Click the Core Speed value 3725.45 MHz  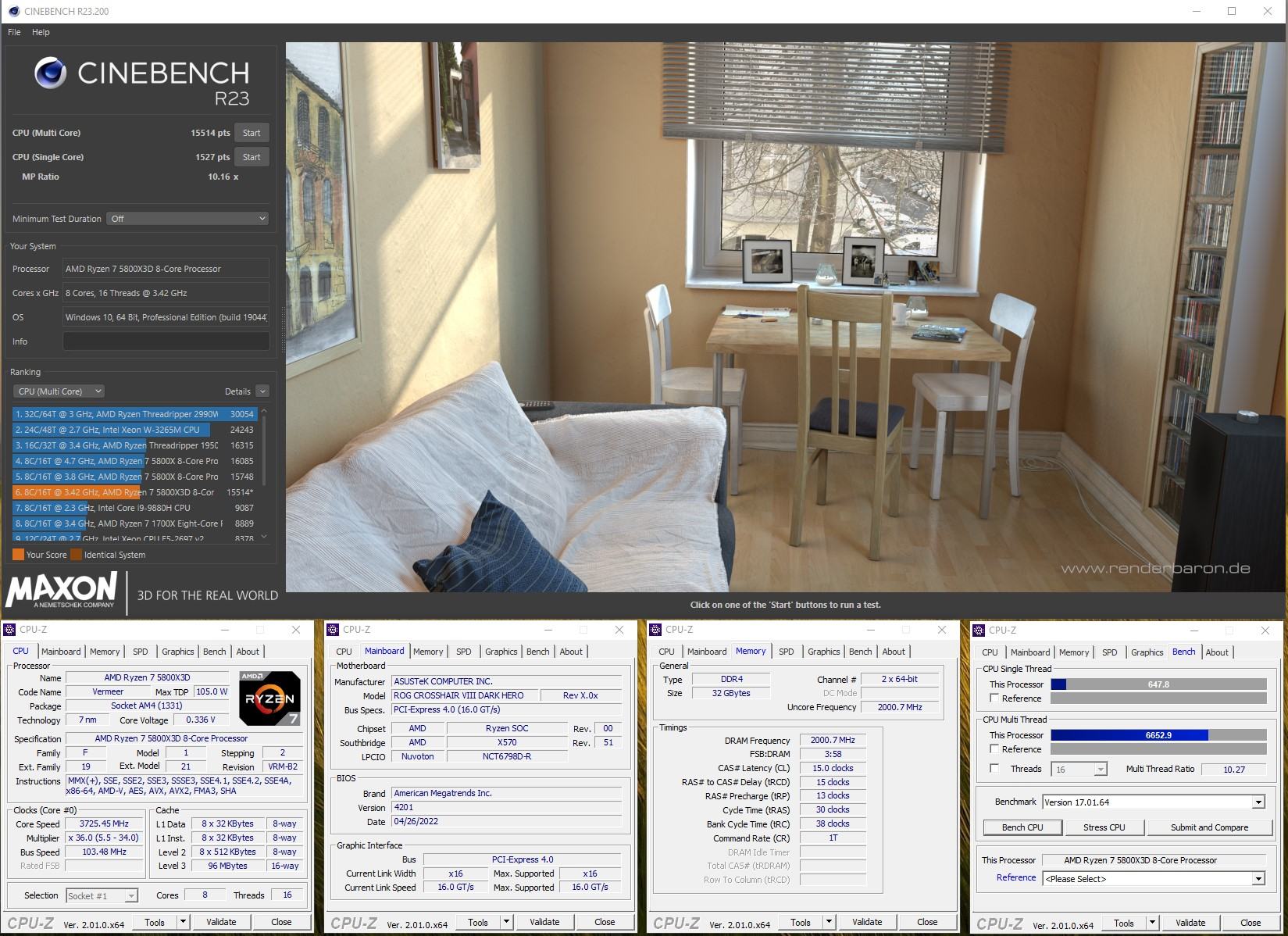tap(104, 823)
